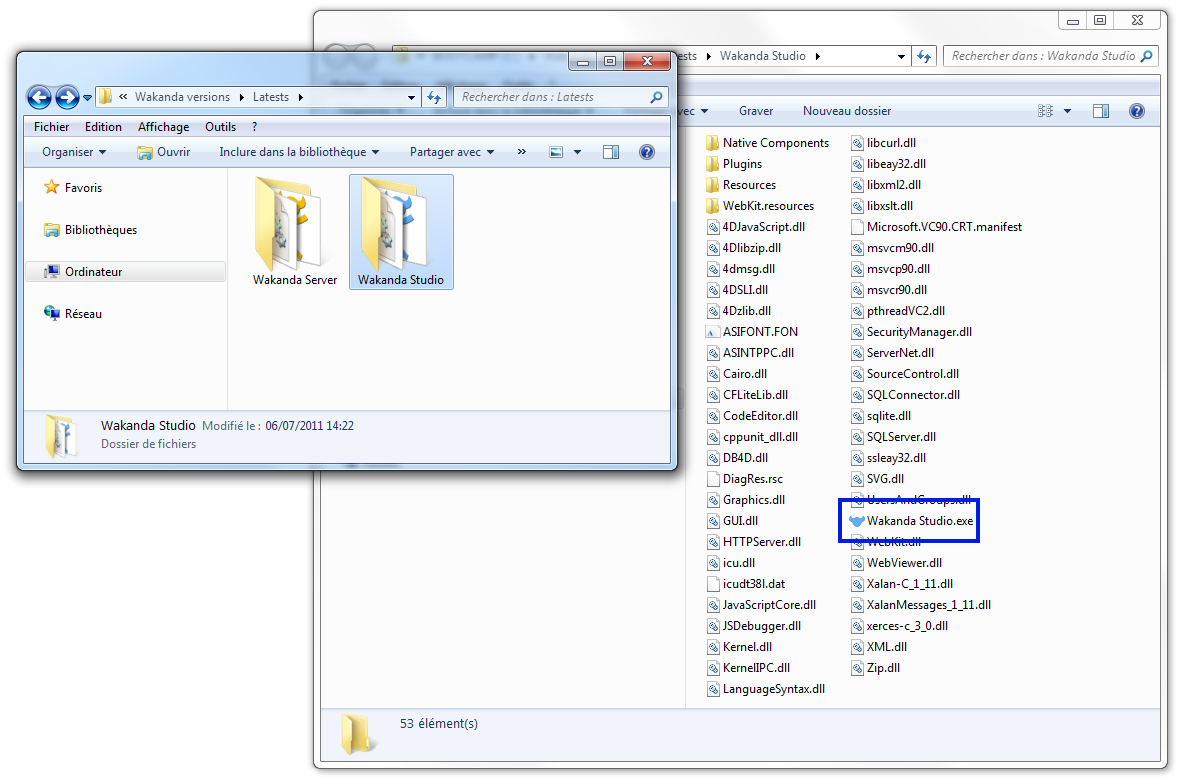Expand breadcrumb arrow after Wakanda Studio
This screenshot has height=781, width=1180.
(x=817, y=56)
